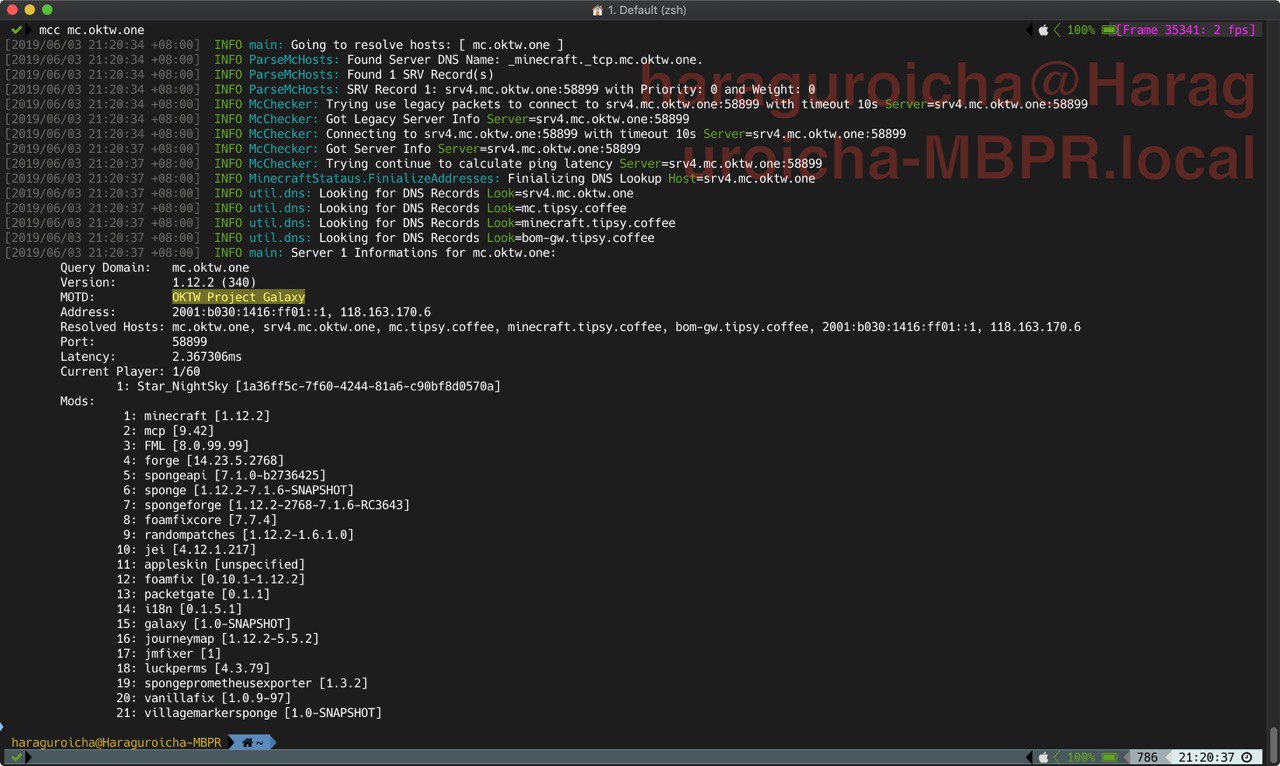
Task: Click window title '1. Default (zsh)'
Action: coord(648,10)
